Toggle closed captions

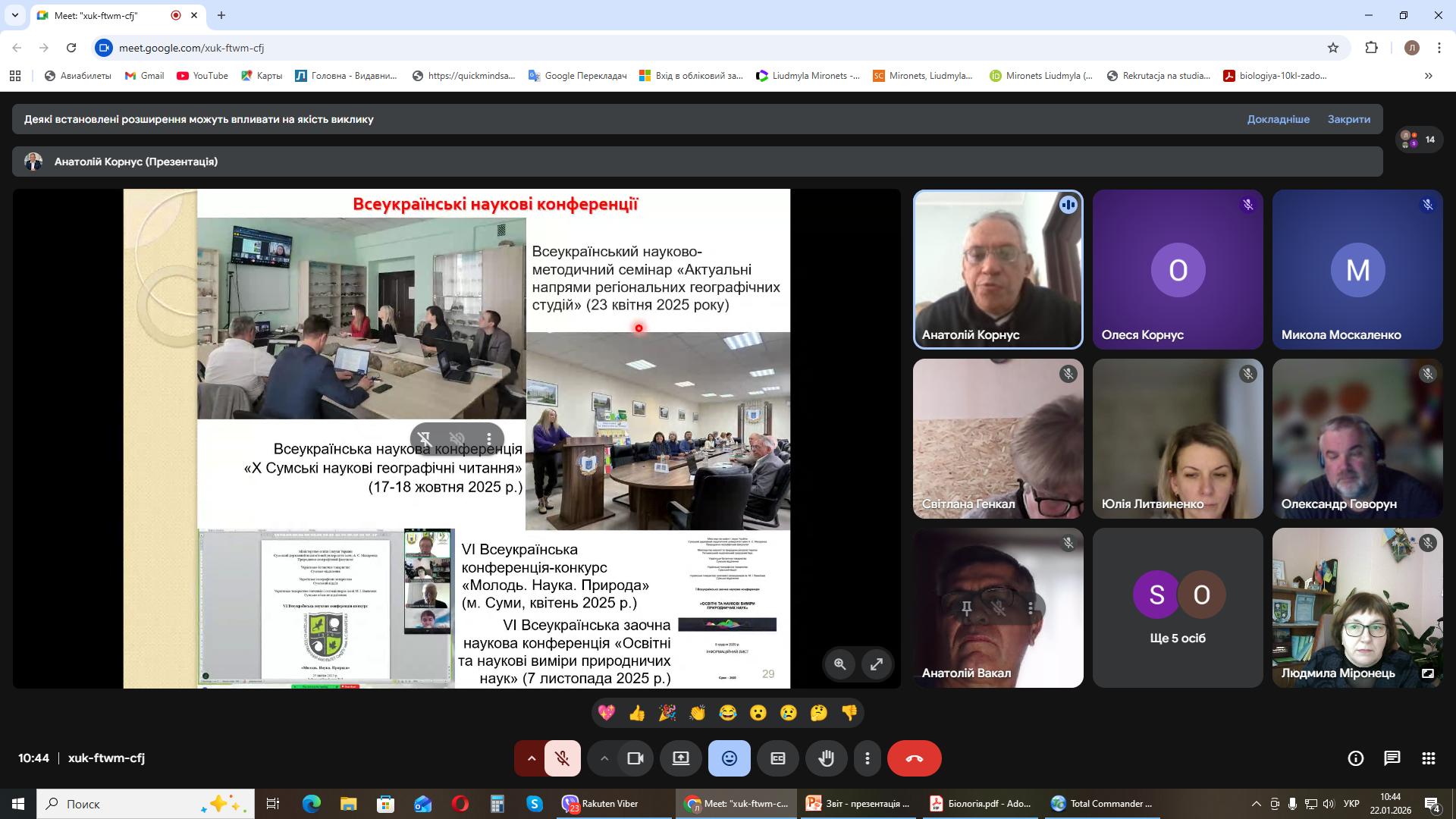pos(777,758)
